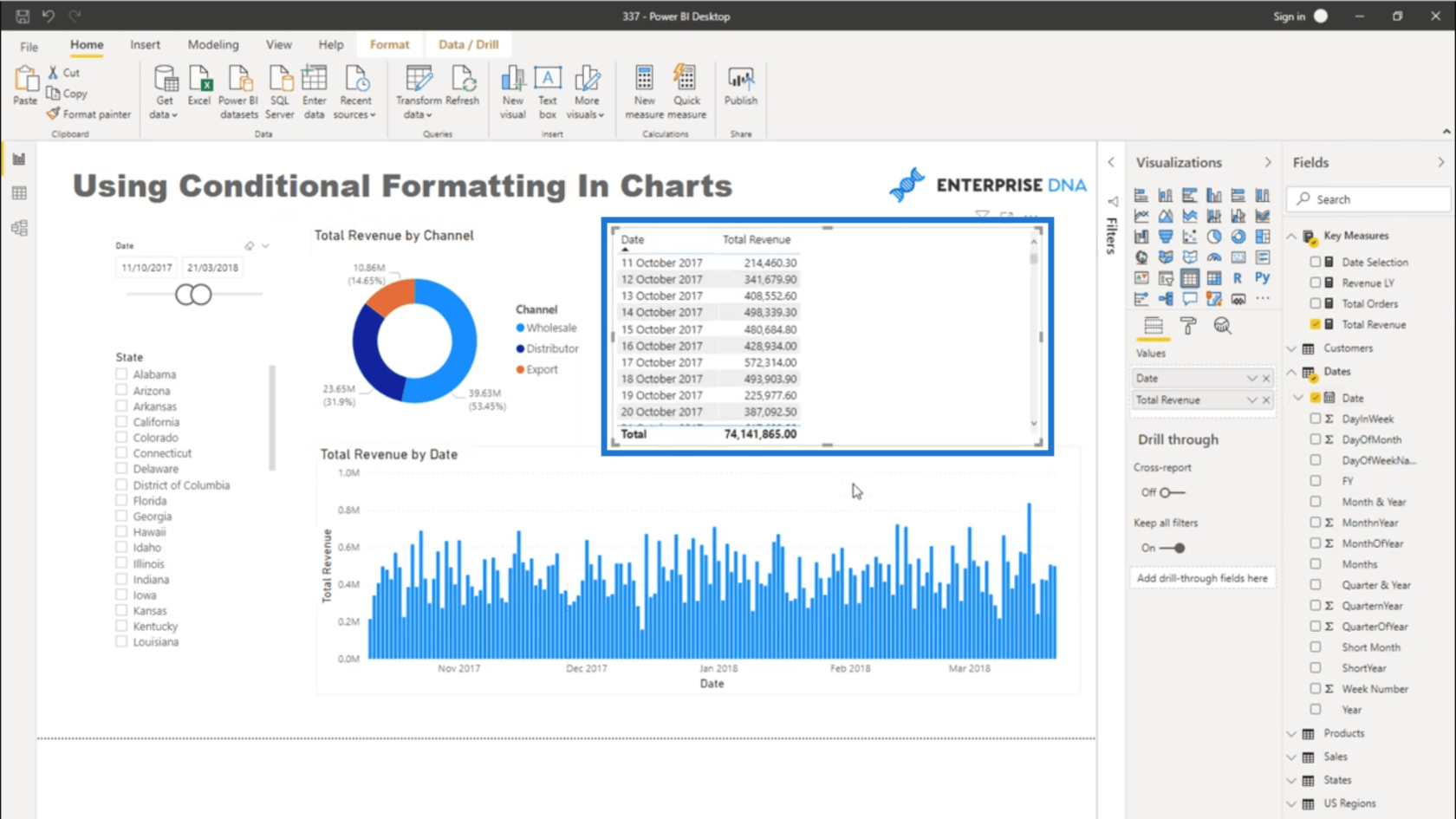Open the Analytics magnifier pane
Viewport: 1456px width, 819px height.
(1222, 326)
